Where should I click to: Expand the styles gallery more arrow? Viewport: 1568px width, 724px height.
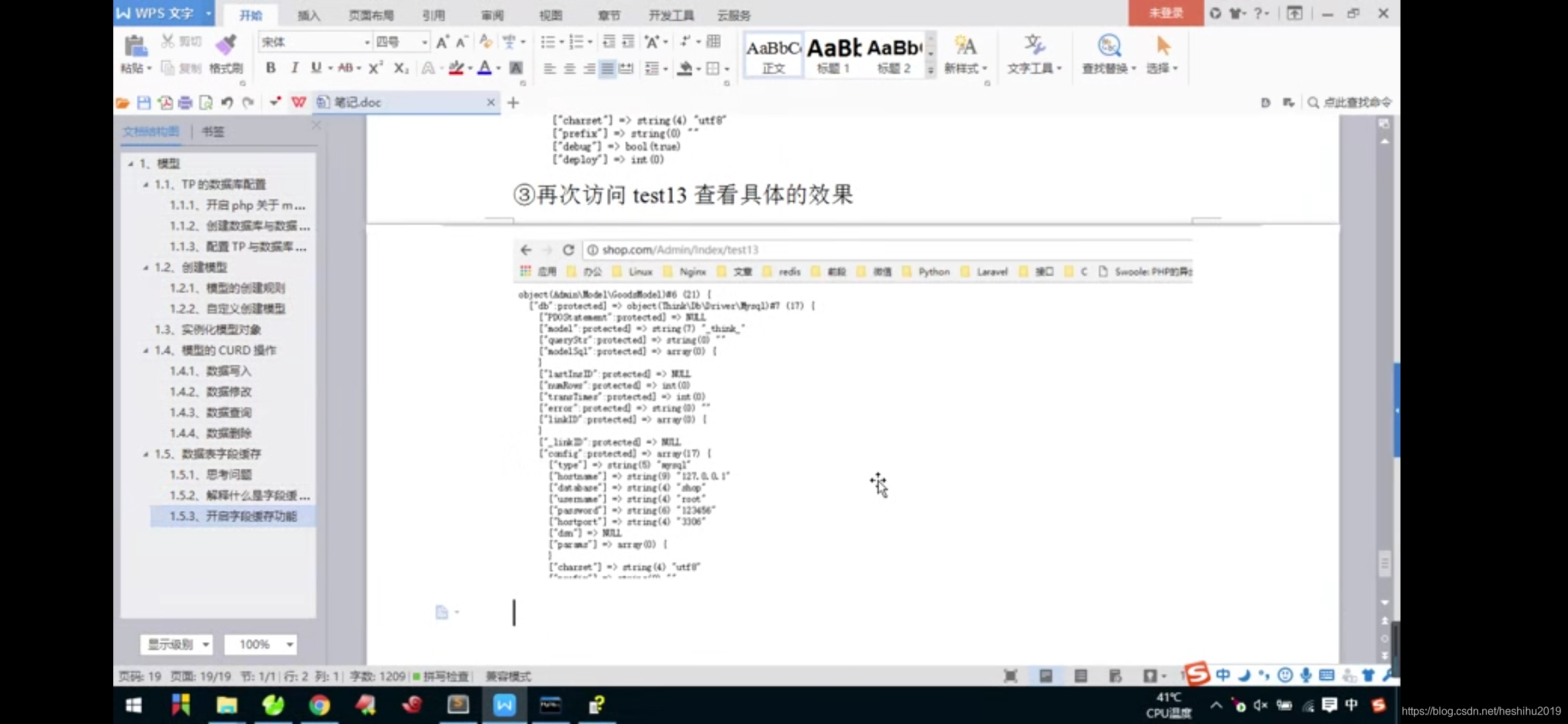(x=931, y=70)
